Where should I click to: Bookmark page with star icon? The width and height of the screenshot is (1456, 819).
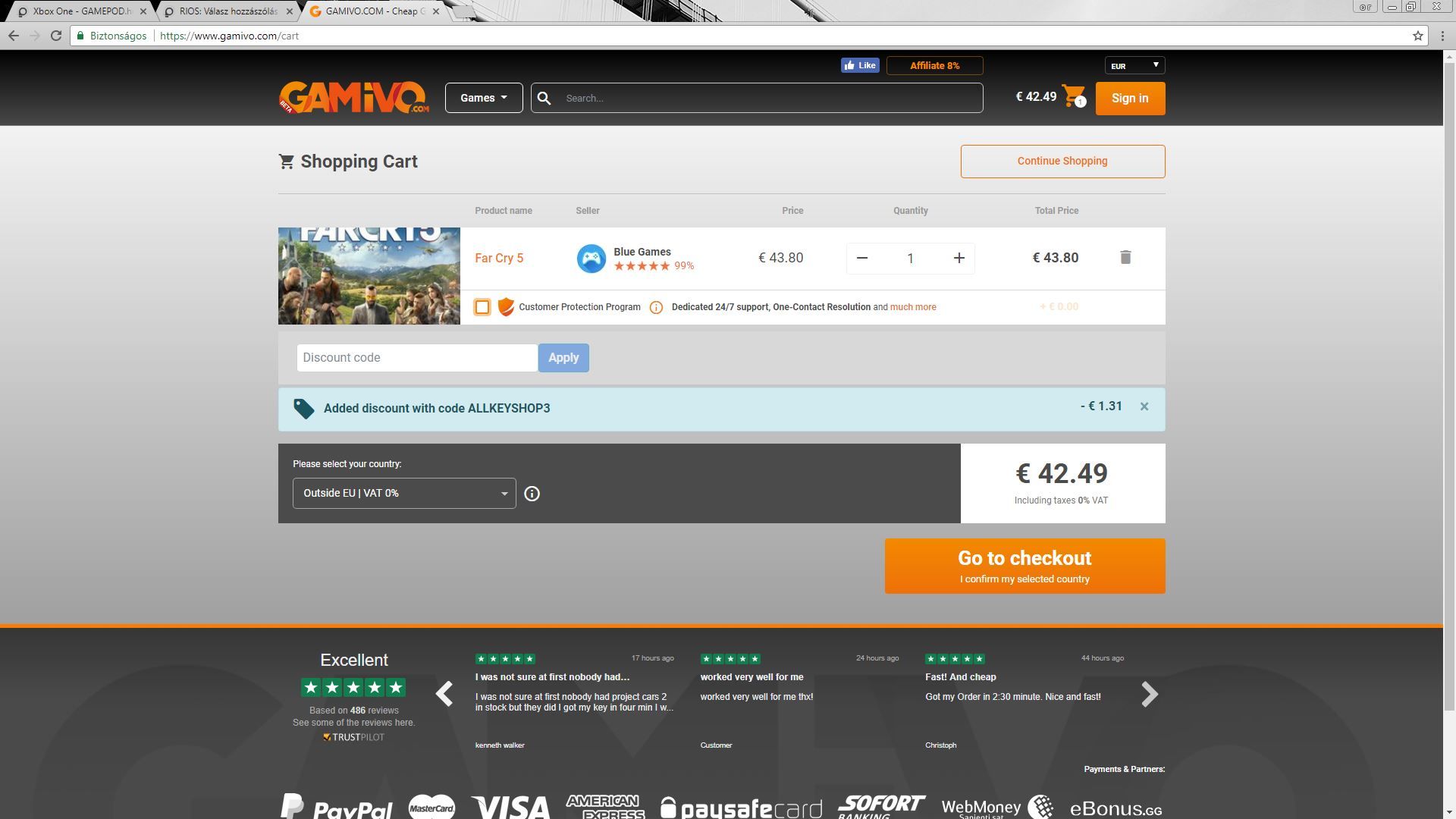pos(1417,36)
